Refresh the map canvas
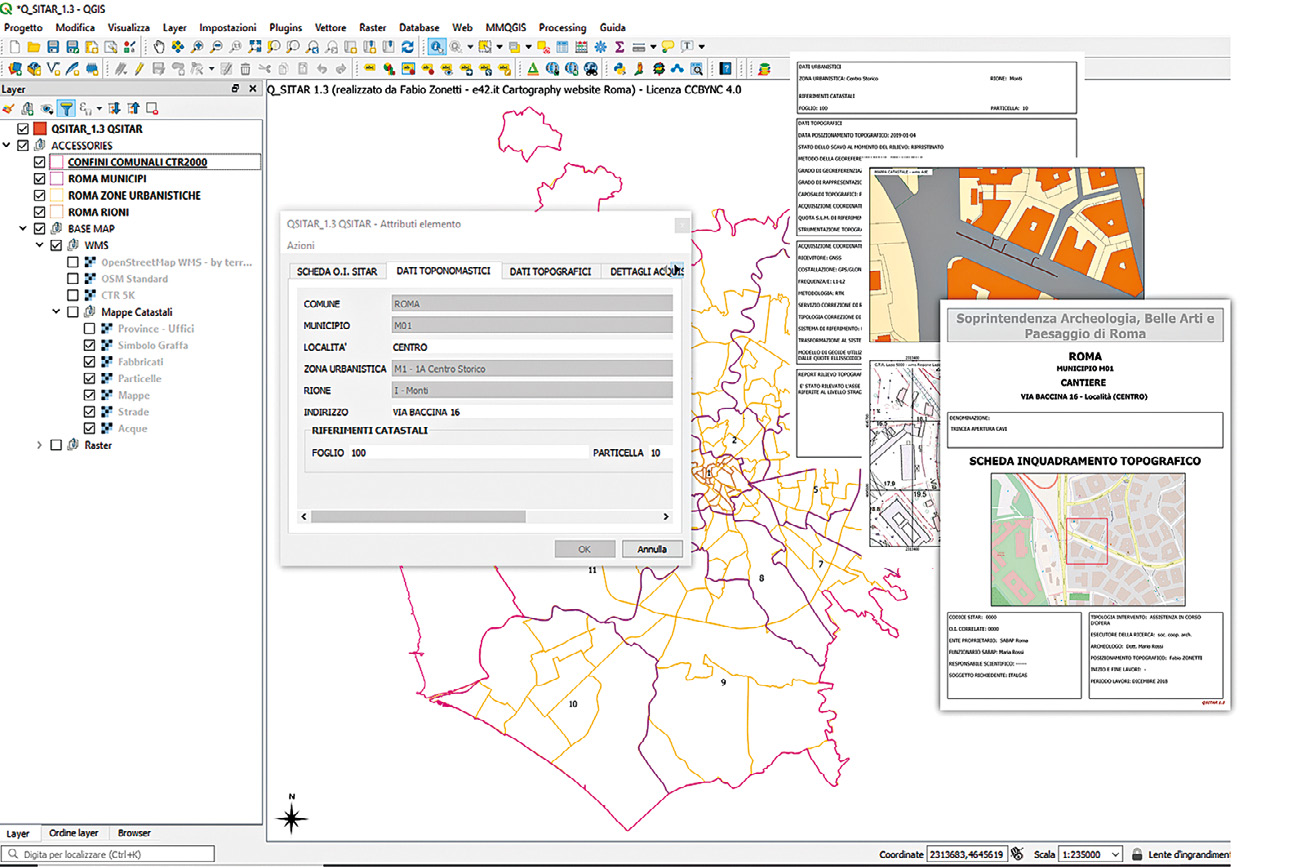1301x867 pixels. click(407, 47)
